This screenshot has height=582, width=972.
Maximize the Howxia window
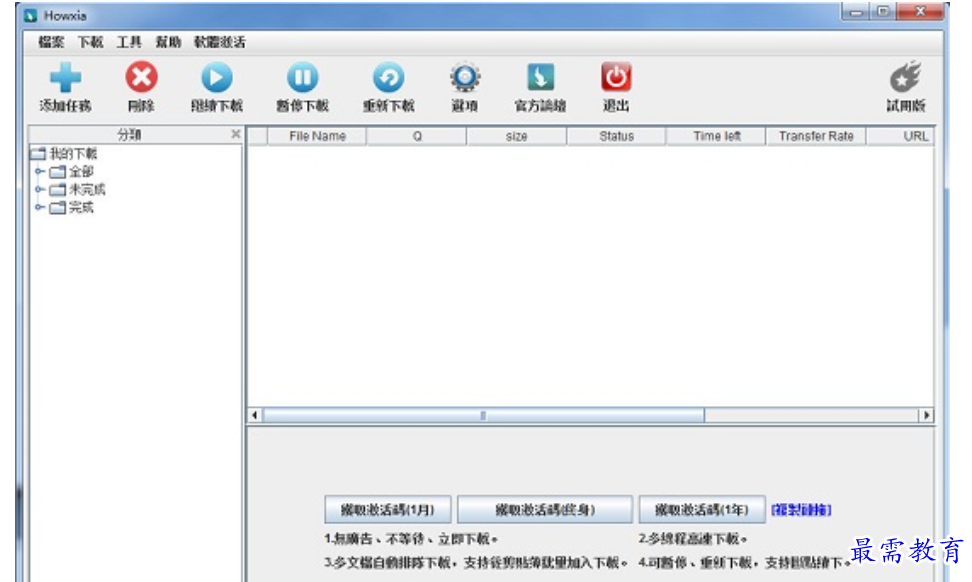(x=883, y=11)
